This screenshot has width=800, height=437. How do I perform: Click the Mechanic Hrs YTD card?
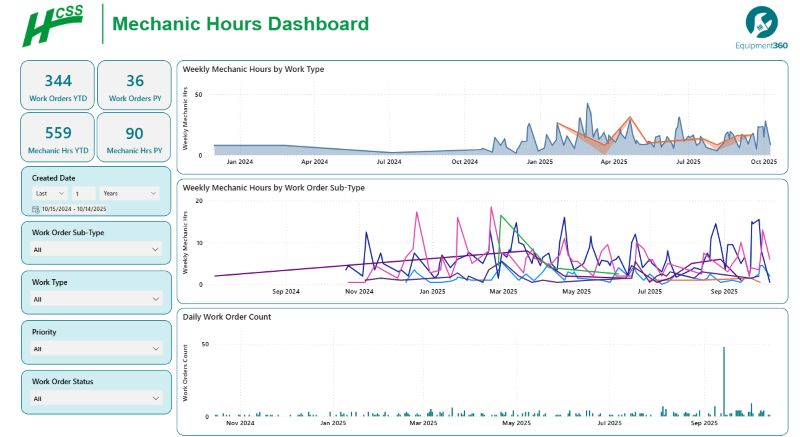click(x=58, y=137)
